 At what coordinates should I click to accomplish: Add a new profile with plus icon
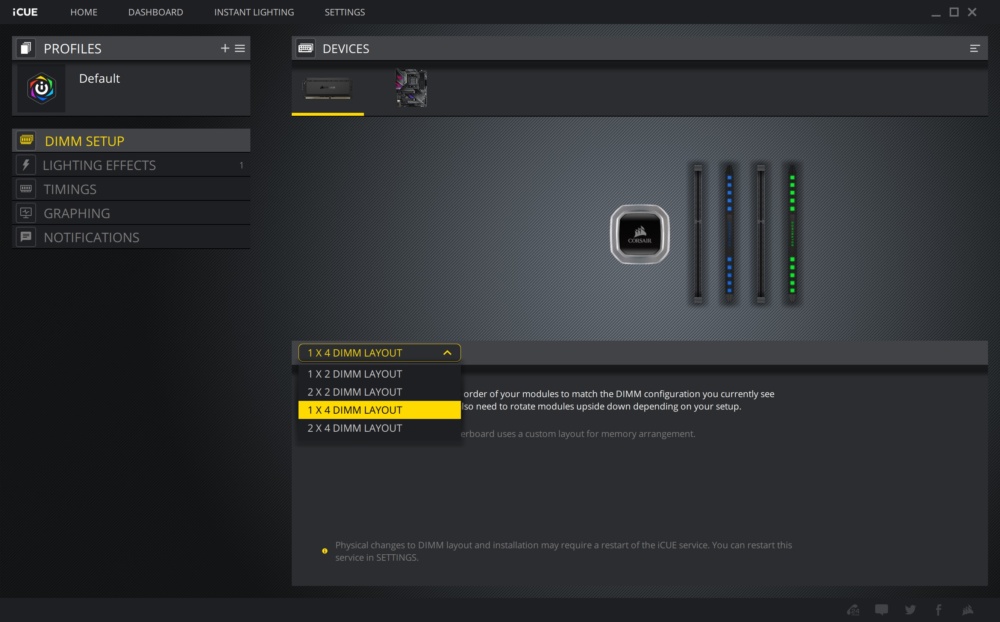(224, 48)
